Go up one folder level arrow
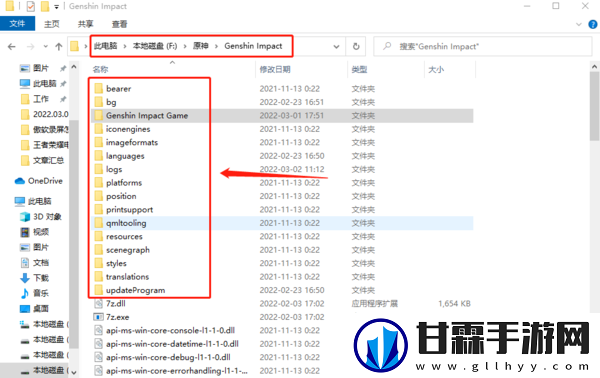The width and height of the screenshot is (600, 378). point(59,47)
